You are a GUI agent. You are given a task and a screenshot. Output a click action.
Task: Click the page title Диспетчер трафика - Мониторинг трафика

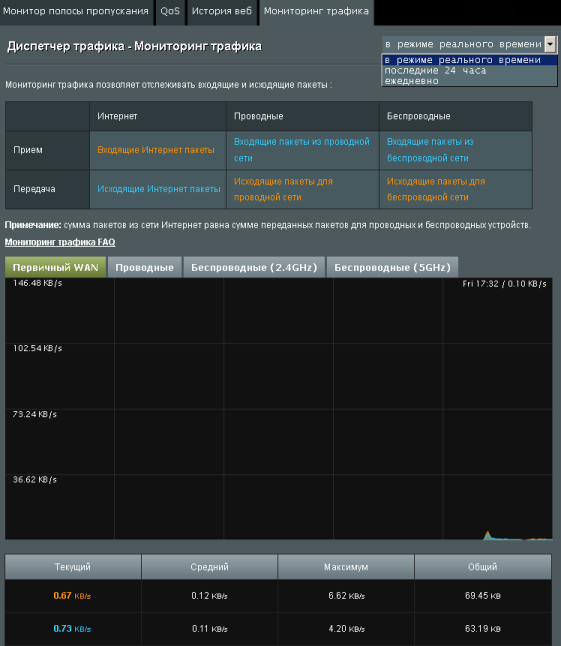click(134, 46)
